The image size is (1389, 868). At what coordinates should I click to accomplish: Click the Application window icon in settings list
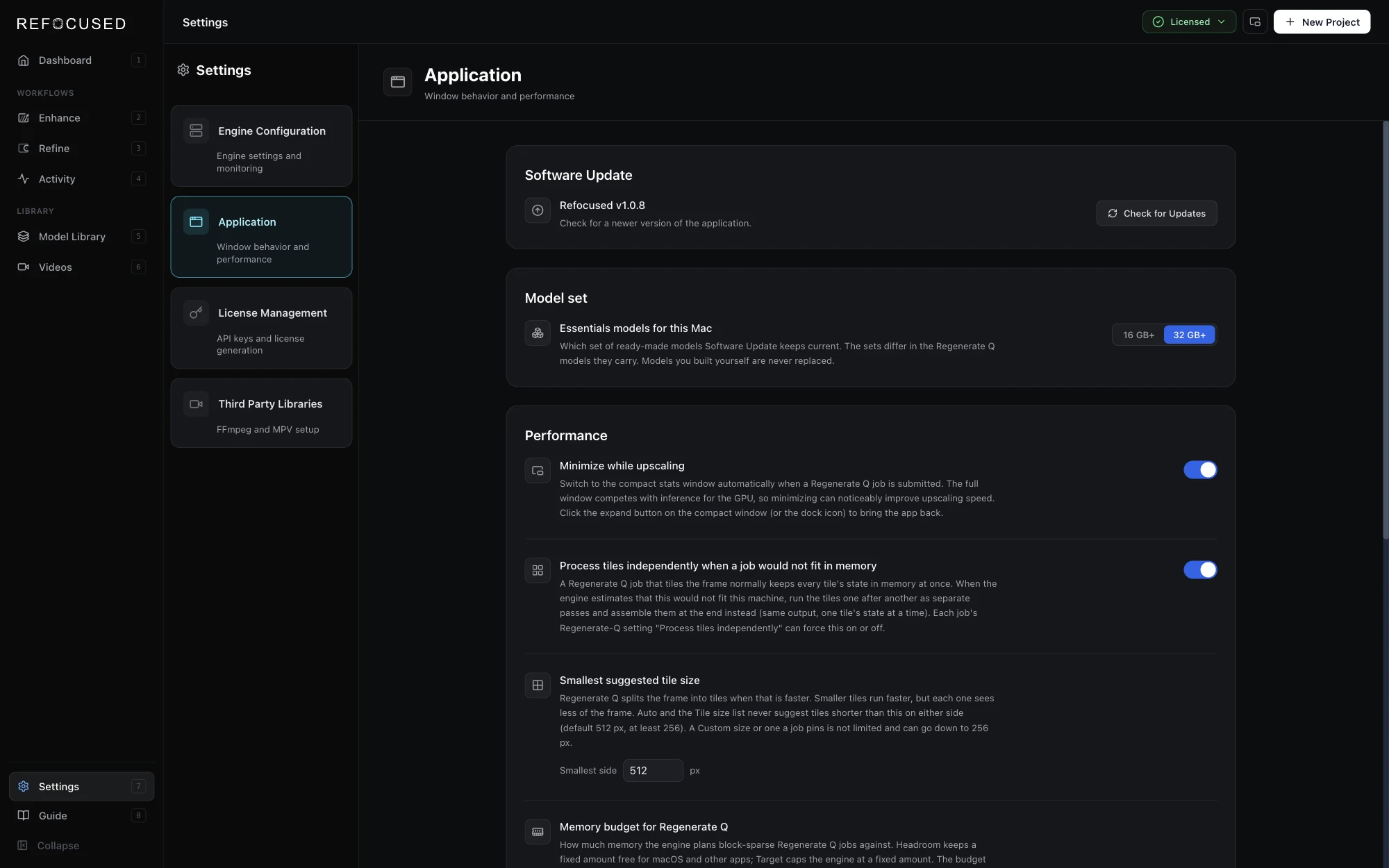click(197, 222)
